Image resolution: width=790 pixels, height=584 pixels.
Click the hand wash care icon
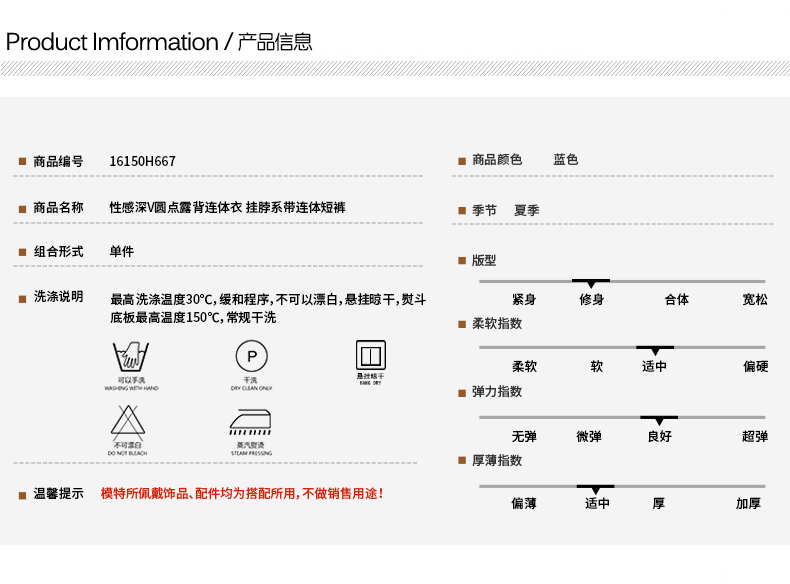coord(131,356)
